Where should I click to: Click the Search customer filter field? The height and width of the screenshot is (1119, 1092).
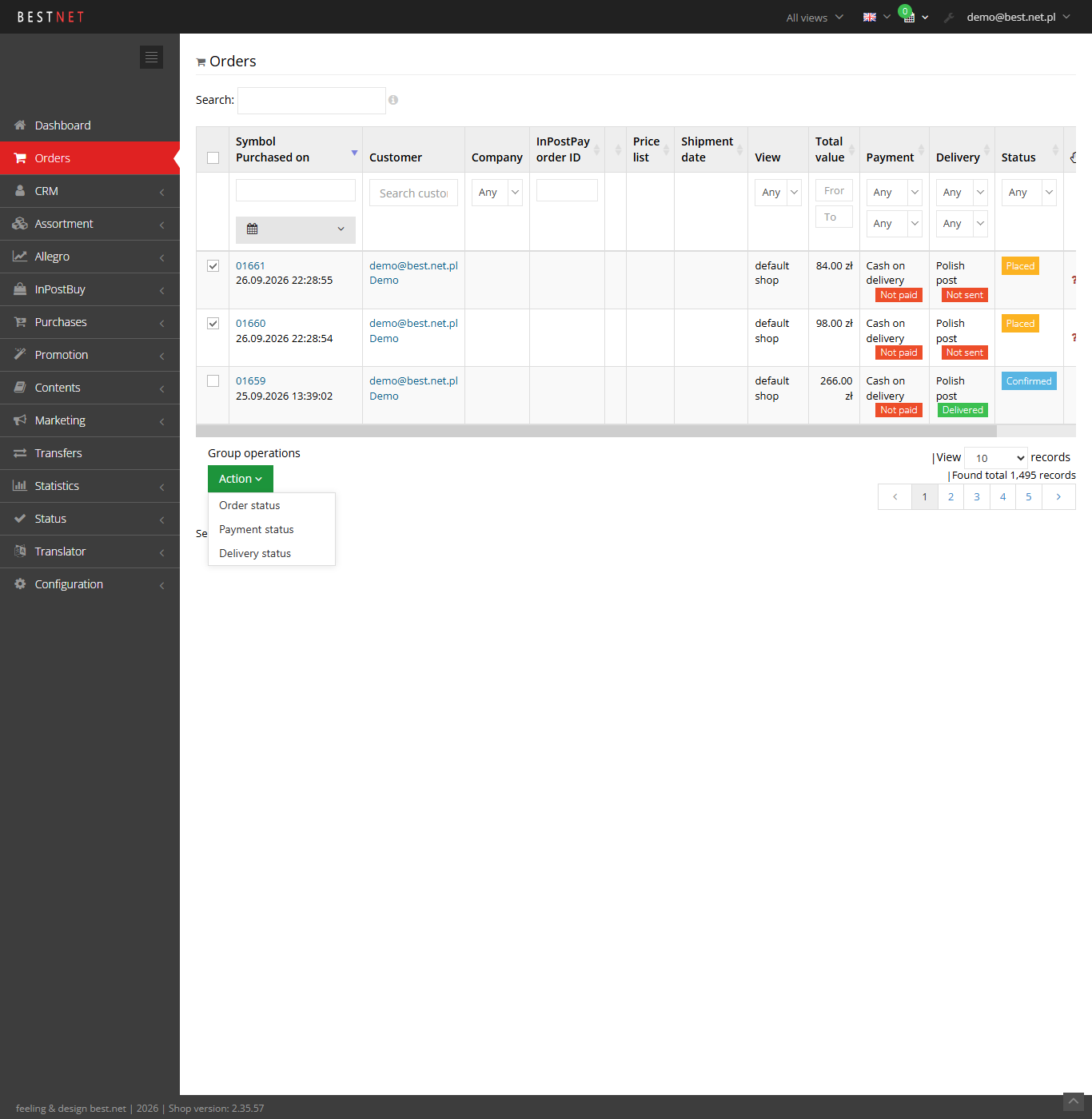(x=413, y=193)
